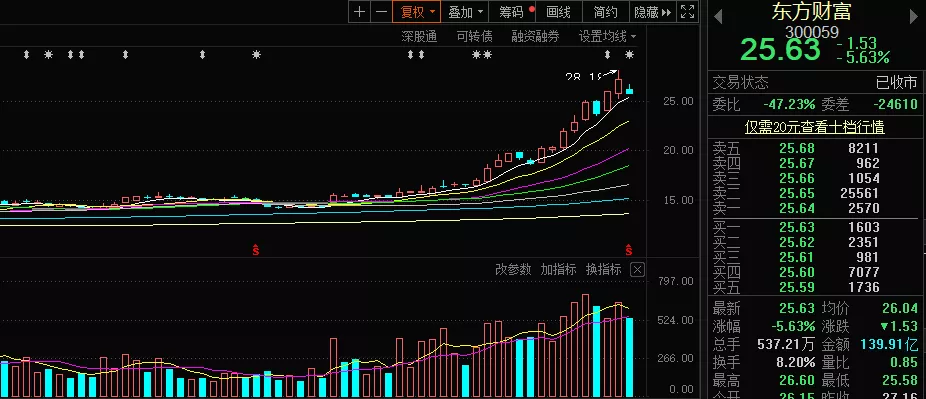Click 卖五 price 25.68
Image resolution: width=926 pixels, height=399 pixels.
pyautogui.click(x=797, y=148)
